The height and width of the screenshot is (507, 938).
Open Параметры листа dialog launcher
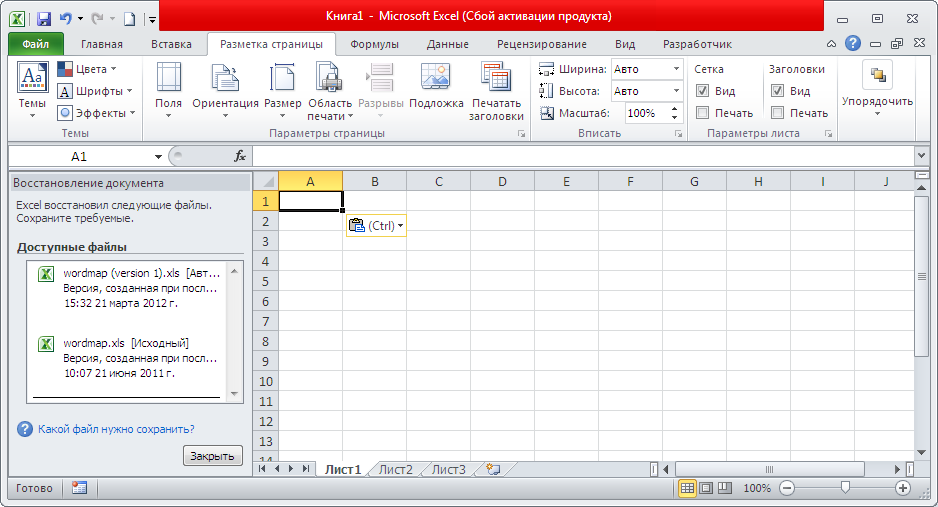(829, 134)
